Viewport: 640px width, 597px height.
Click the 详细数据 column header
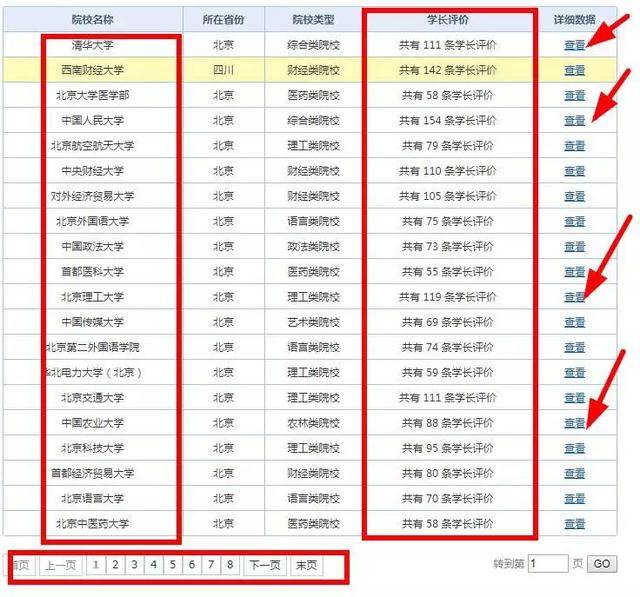coord(574,20)
